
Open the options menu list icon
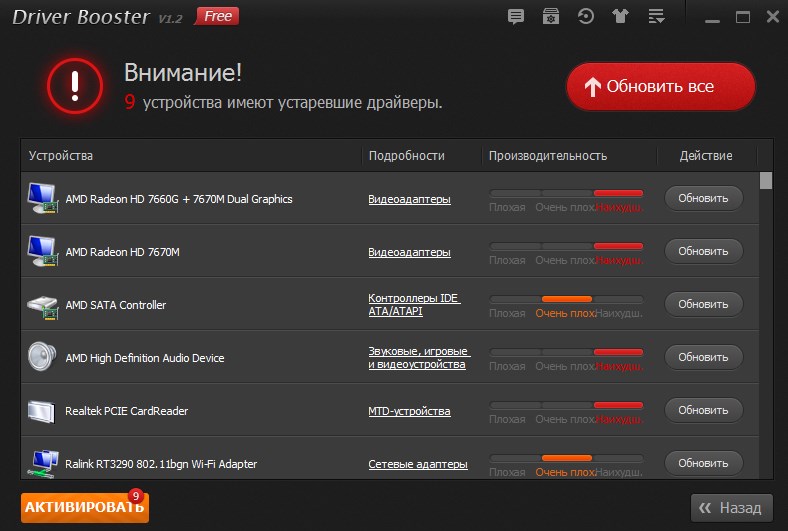click(656, 17)
